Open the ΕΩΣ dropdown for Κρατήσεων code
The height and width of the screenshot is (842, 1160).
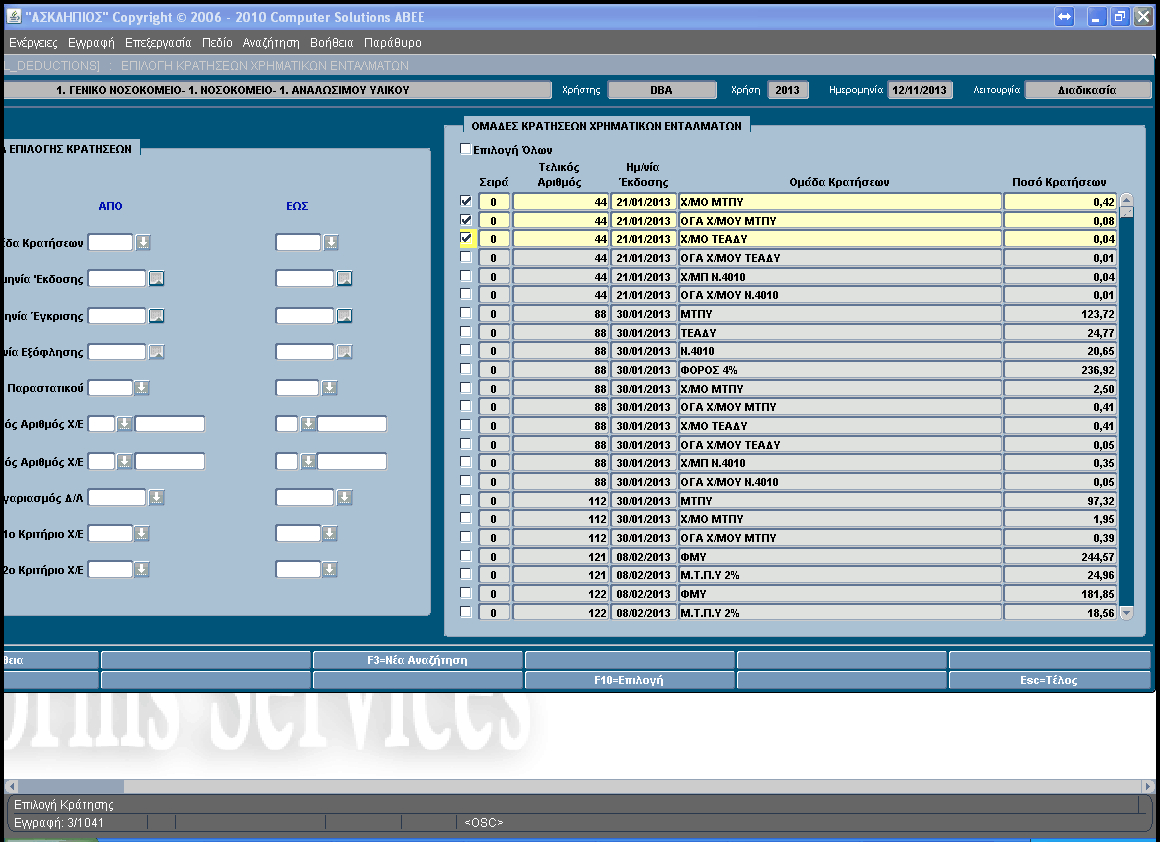pos(331,242)
